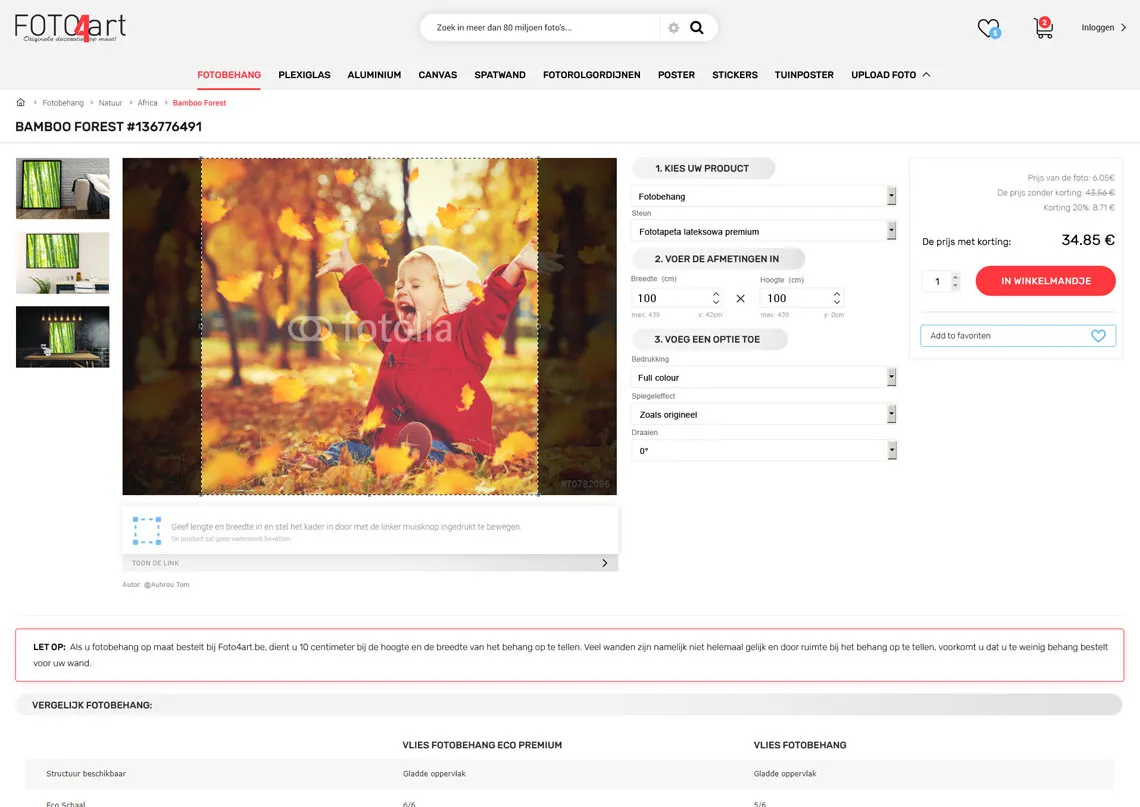Screen dimensions: 1140x807
Task: Open the shopping cart icon
Action: [1043, 29]
